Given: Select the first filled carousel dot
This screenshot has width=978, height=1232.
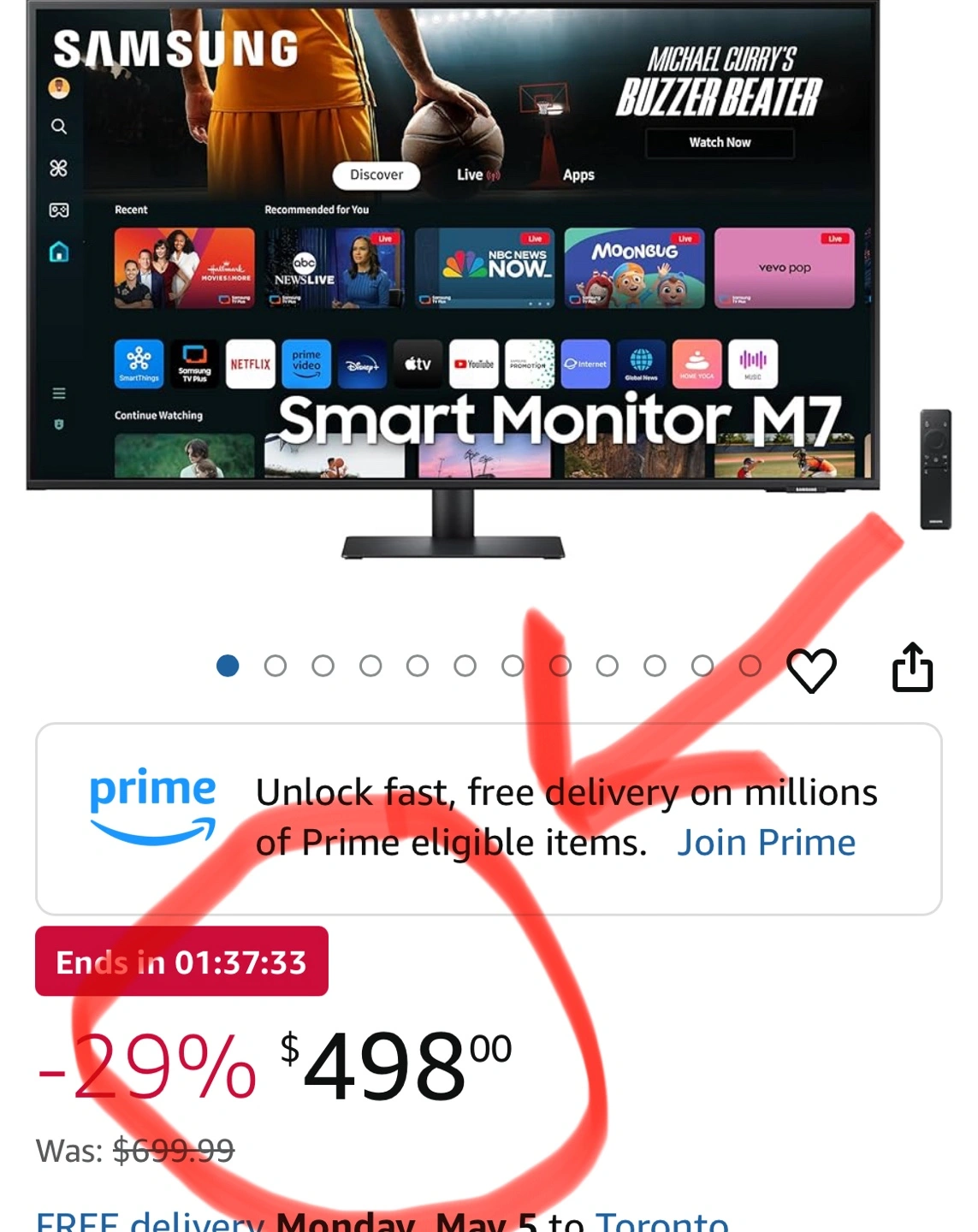Looking at the screenshot, I should pos(228,666).
